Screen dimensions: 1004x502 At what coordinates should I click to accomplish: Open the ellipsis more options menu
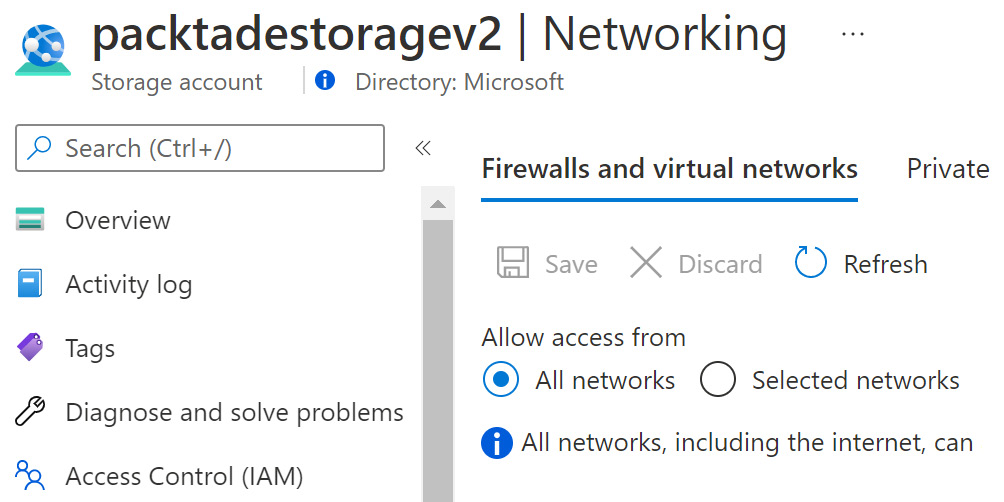tap(852, 34)
